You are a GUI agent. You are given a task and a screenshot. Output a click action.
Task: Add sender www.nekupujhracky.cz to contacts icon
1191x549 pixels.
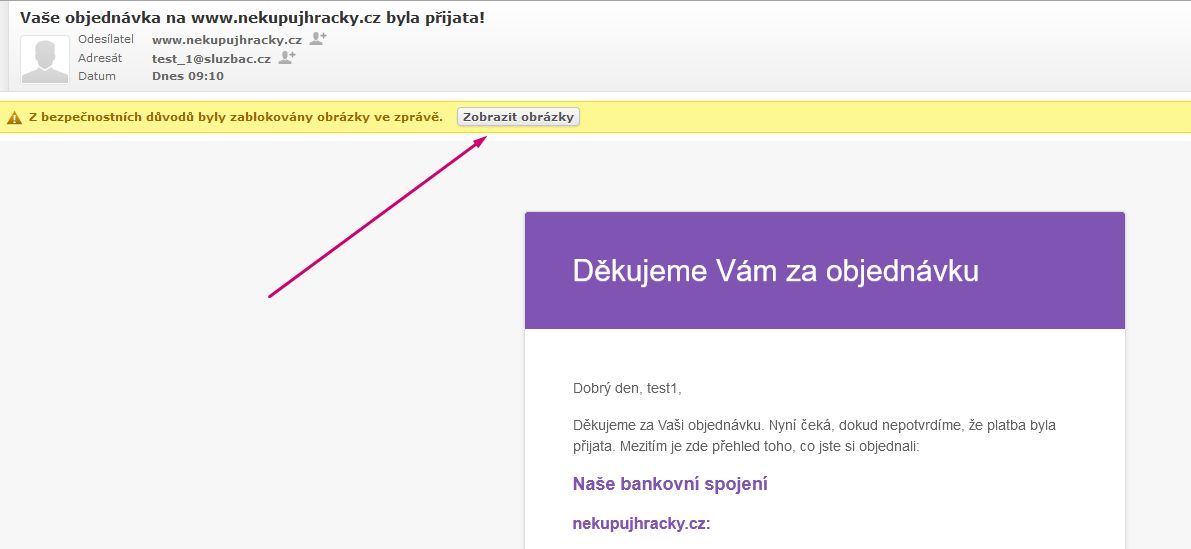[x=318, y=39]
